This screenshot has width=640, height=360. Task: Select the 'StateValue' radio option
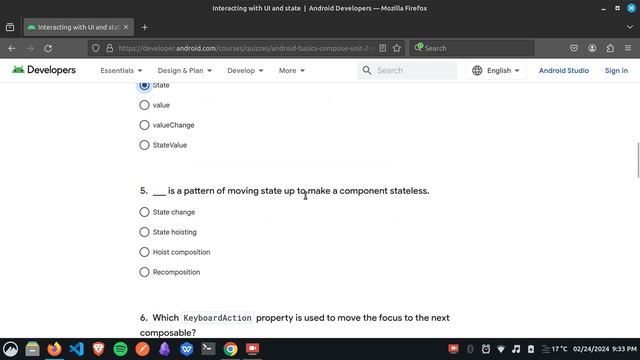(x=144, y=145)
